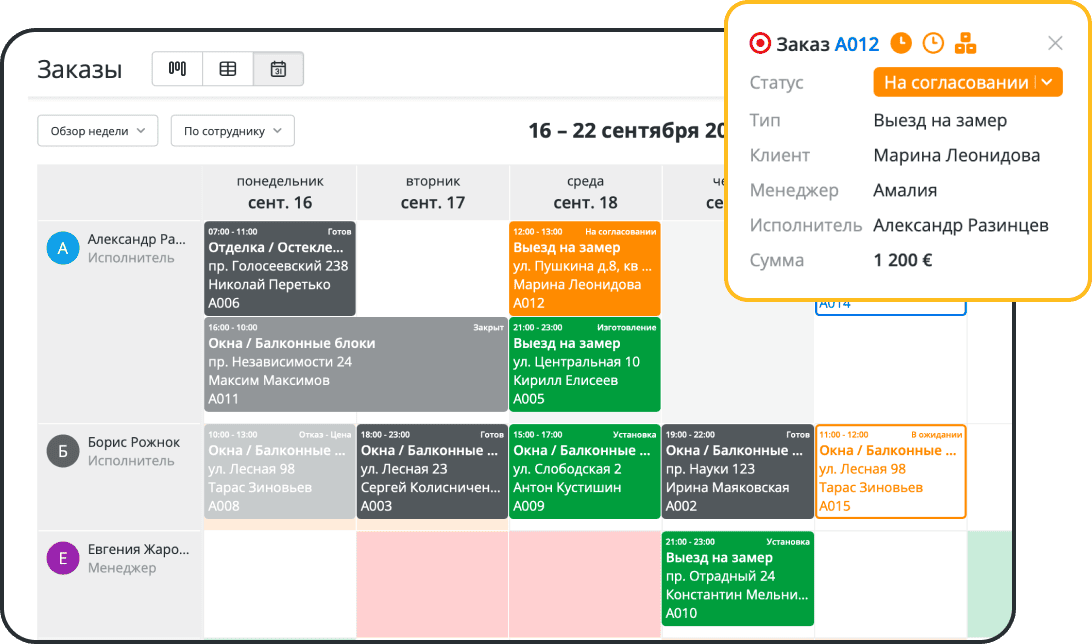Click the outlined clock icon
The image size is (1092, 644).
[932, 43]
